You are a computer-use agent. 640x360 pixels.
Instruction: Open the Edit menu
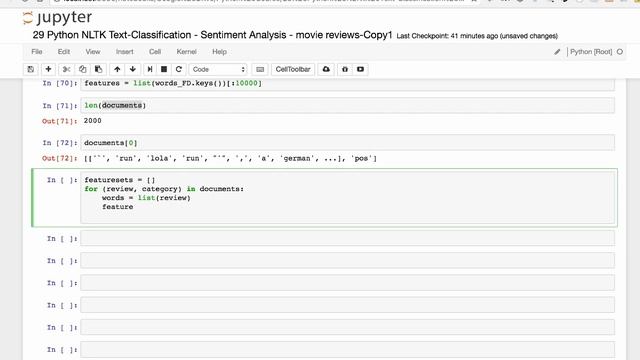tap(64, 52)
